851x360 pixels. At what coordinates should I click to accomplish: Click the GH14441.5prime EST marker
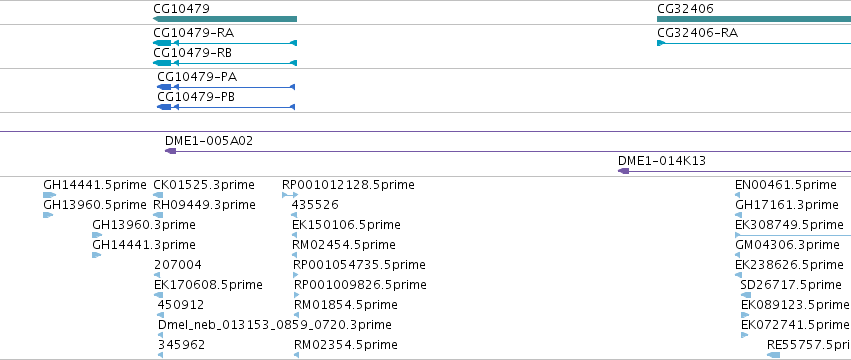tap(49, 195)
